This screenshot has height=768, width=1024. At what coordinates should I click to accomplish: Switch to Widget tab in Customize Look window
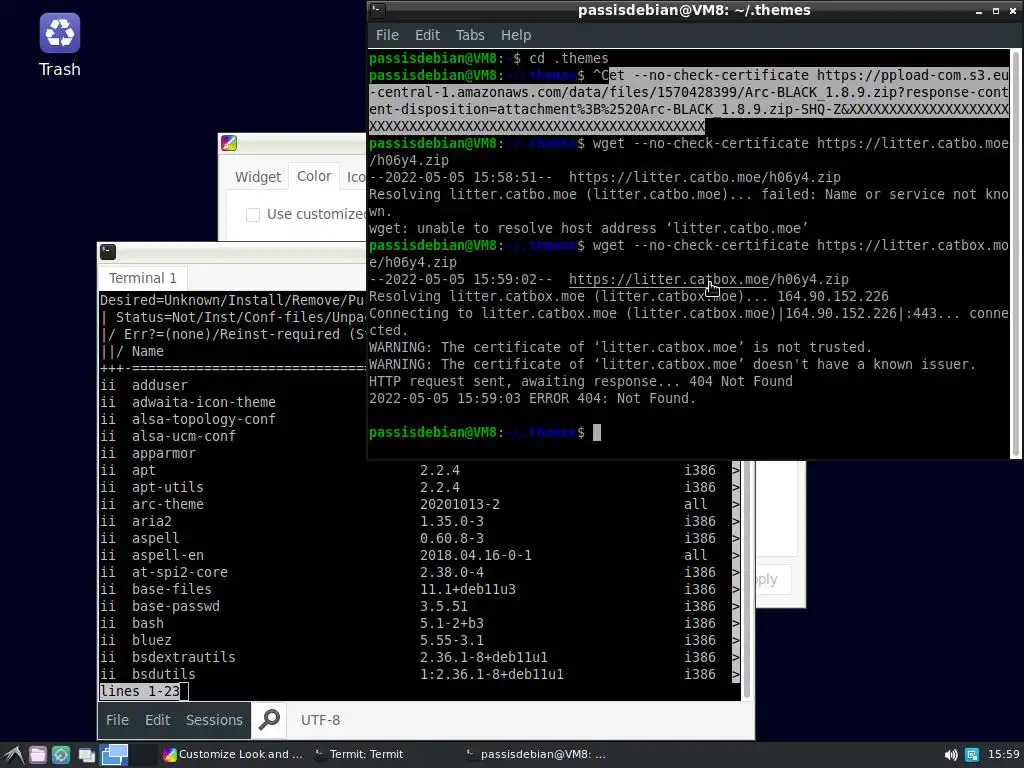(258, 177)
